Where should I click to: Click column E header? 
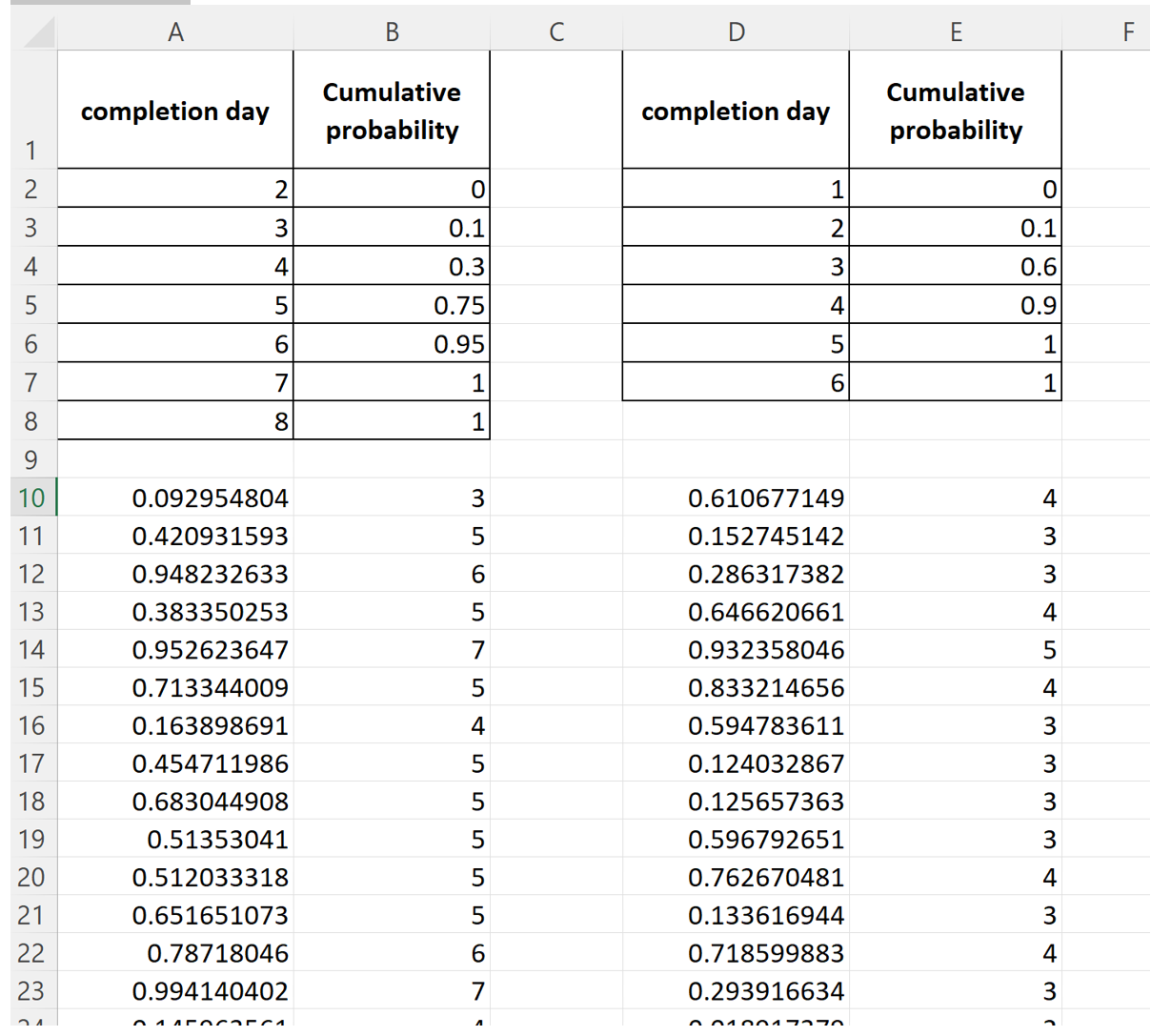coord(956,32)
